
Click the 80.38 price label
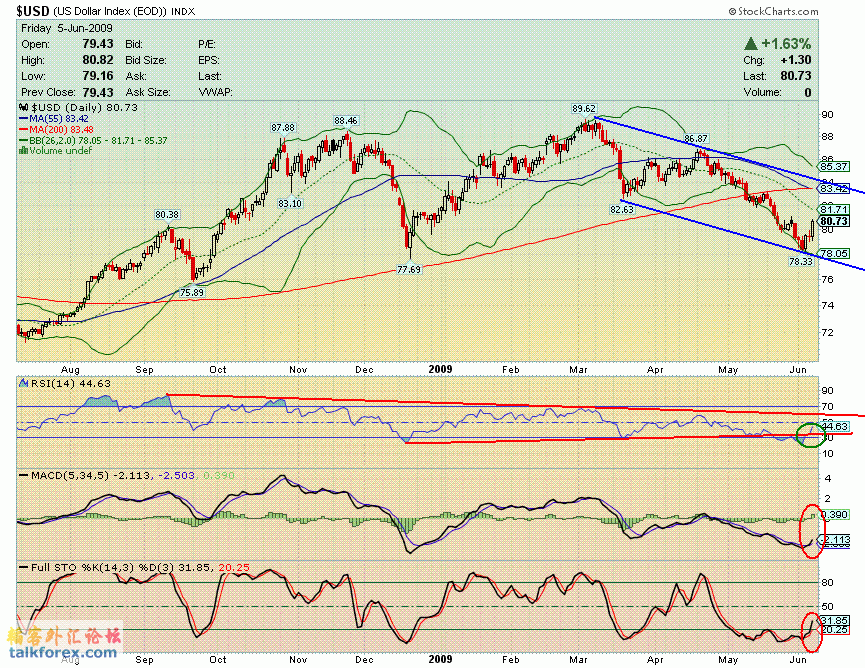[x=167, y=215]
